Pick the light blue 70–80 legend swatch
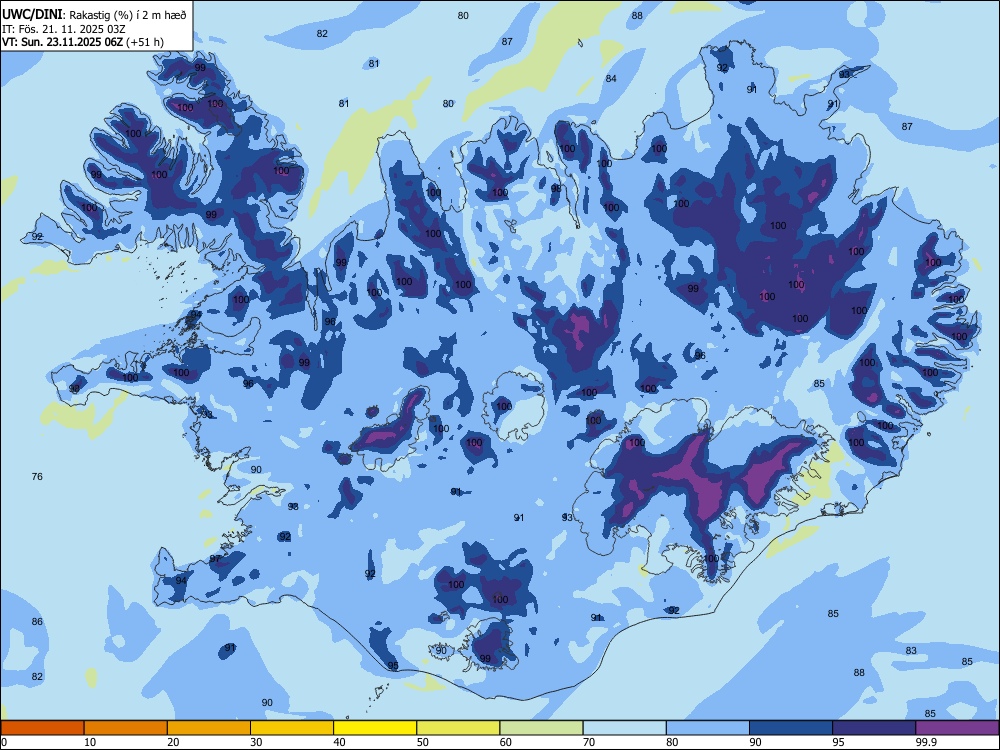Viewport: 1000px width, 750px height. tap(624, 728)
